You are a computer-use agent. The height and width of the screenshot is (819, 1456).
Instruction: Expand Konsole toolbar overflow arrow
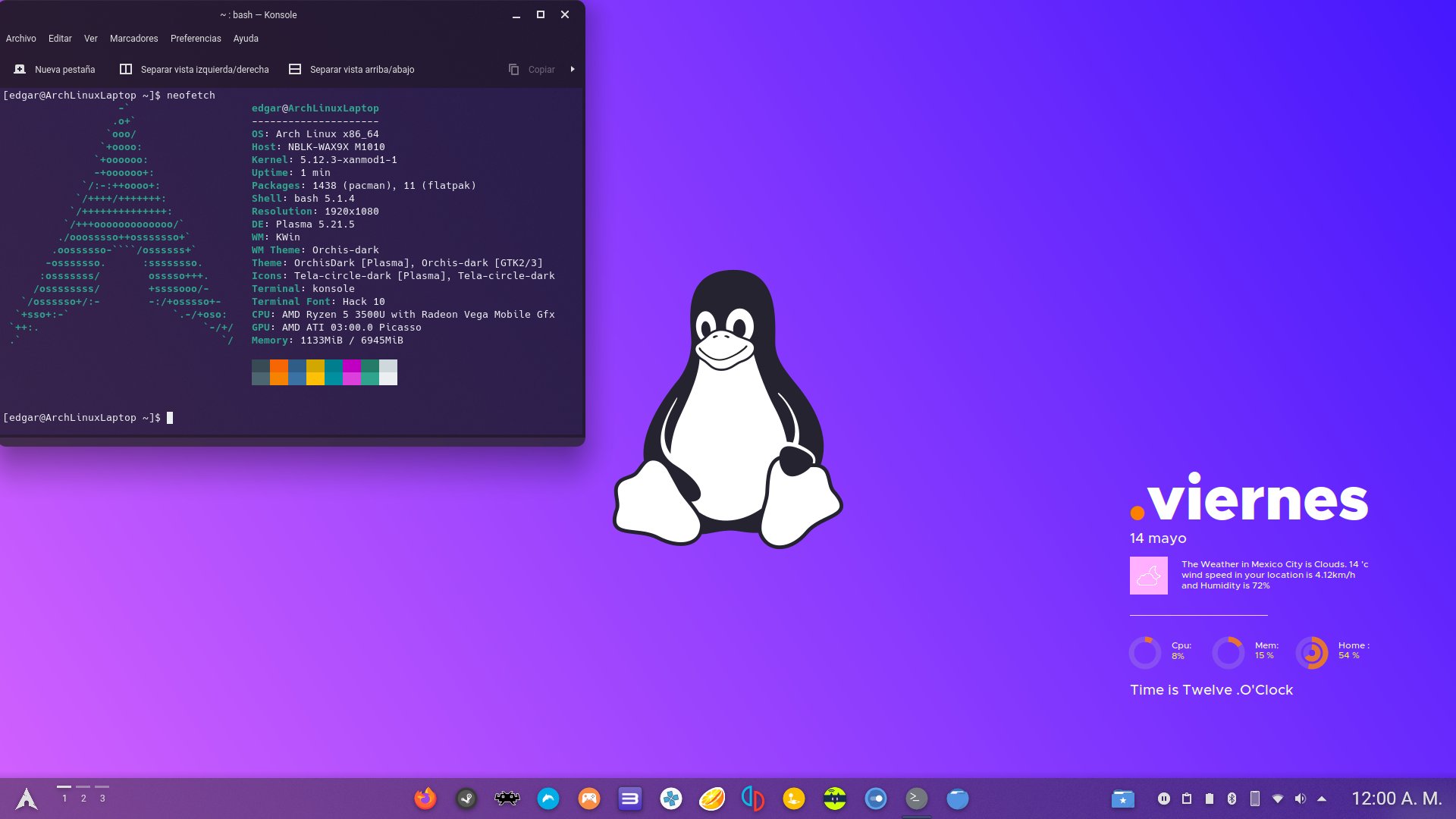(x=573, y=69)
